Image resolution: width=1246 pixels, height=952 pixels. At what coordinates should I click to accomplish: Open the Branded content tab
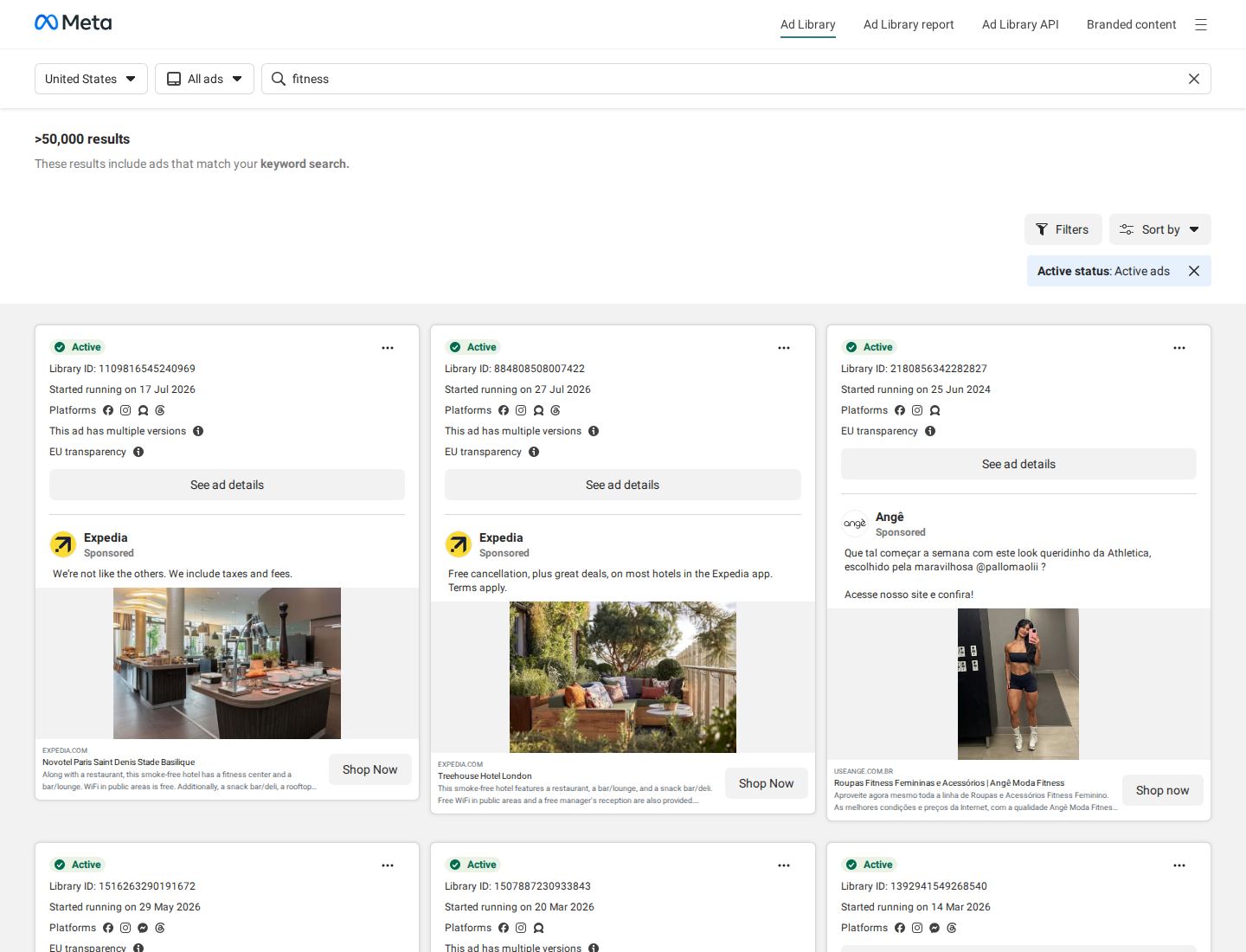click(x=1132, y=24)
